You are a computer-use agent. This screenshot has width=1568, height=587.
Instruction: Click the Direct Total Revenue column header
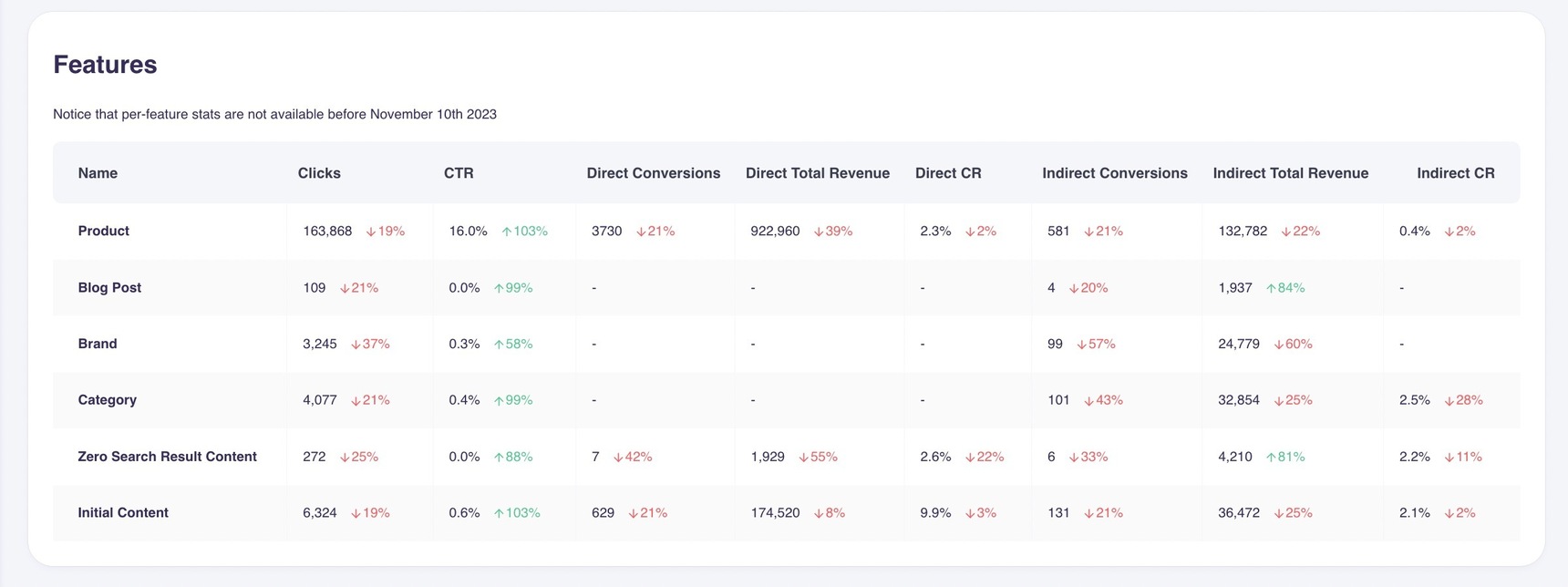click(817, 173)
